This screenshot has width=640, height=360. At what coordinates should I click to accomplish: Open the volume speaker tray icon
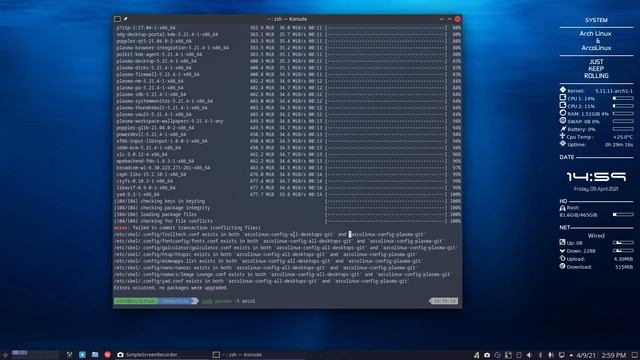[x=529, y=355]
